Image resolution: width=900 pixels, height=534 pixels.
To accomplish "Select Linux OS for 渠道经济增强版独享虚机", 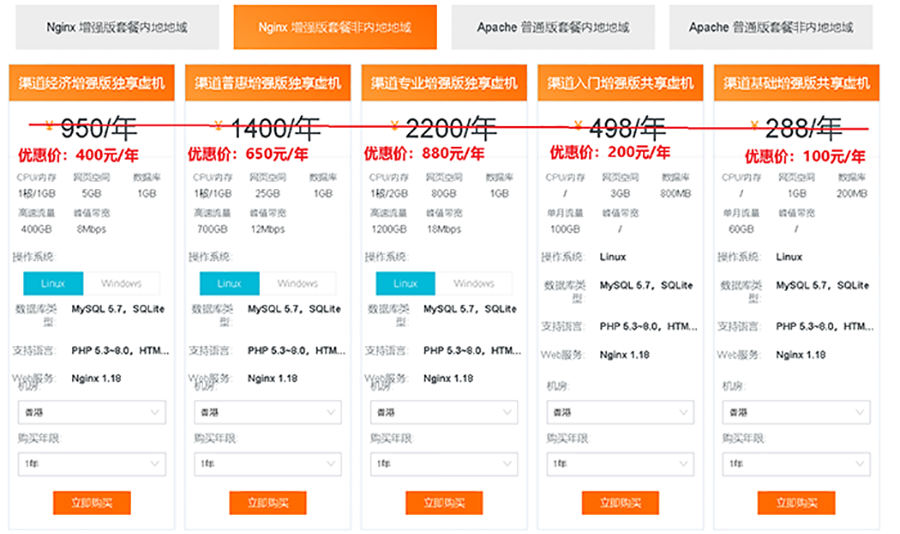I will click(53, 283).
